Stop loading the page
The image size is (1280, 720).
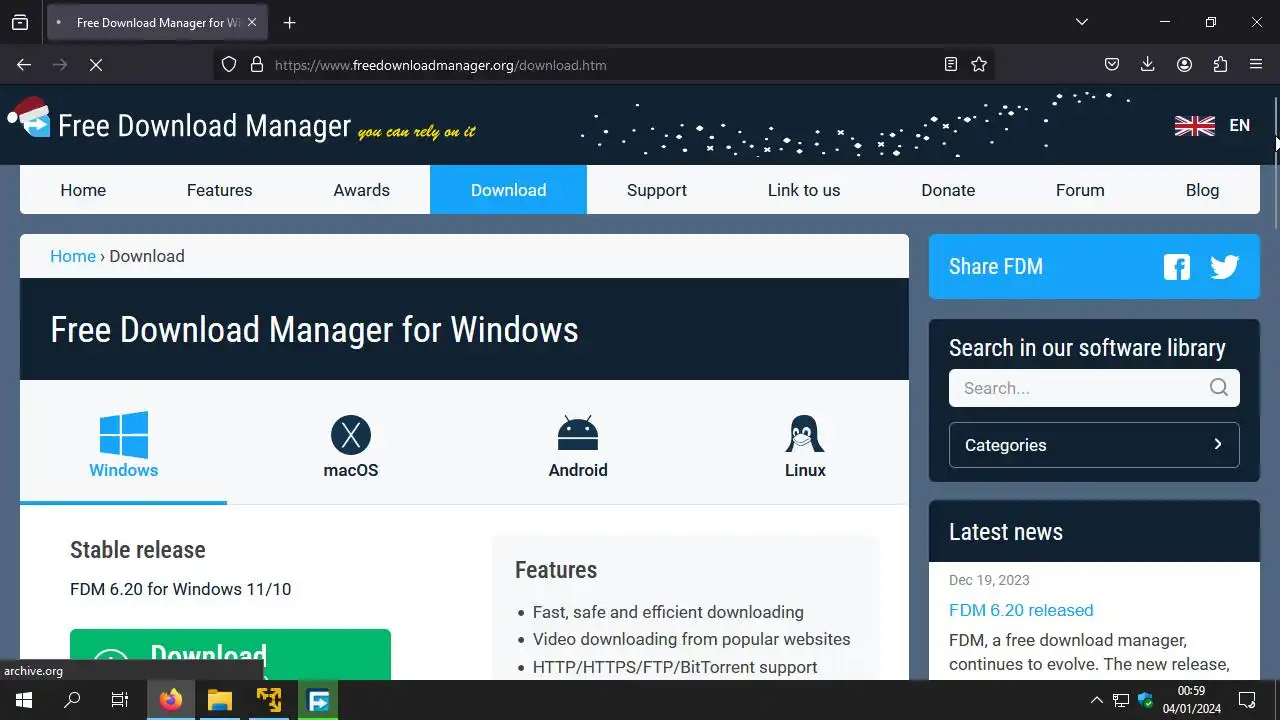[96, 64]
